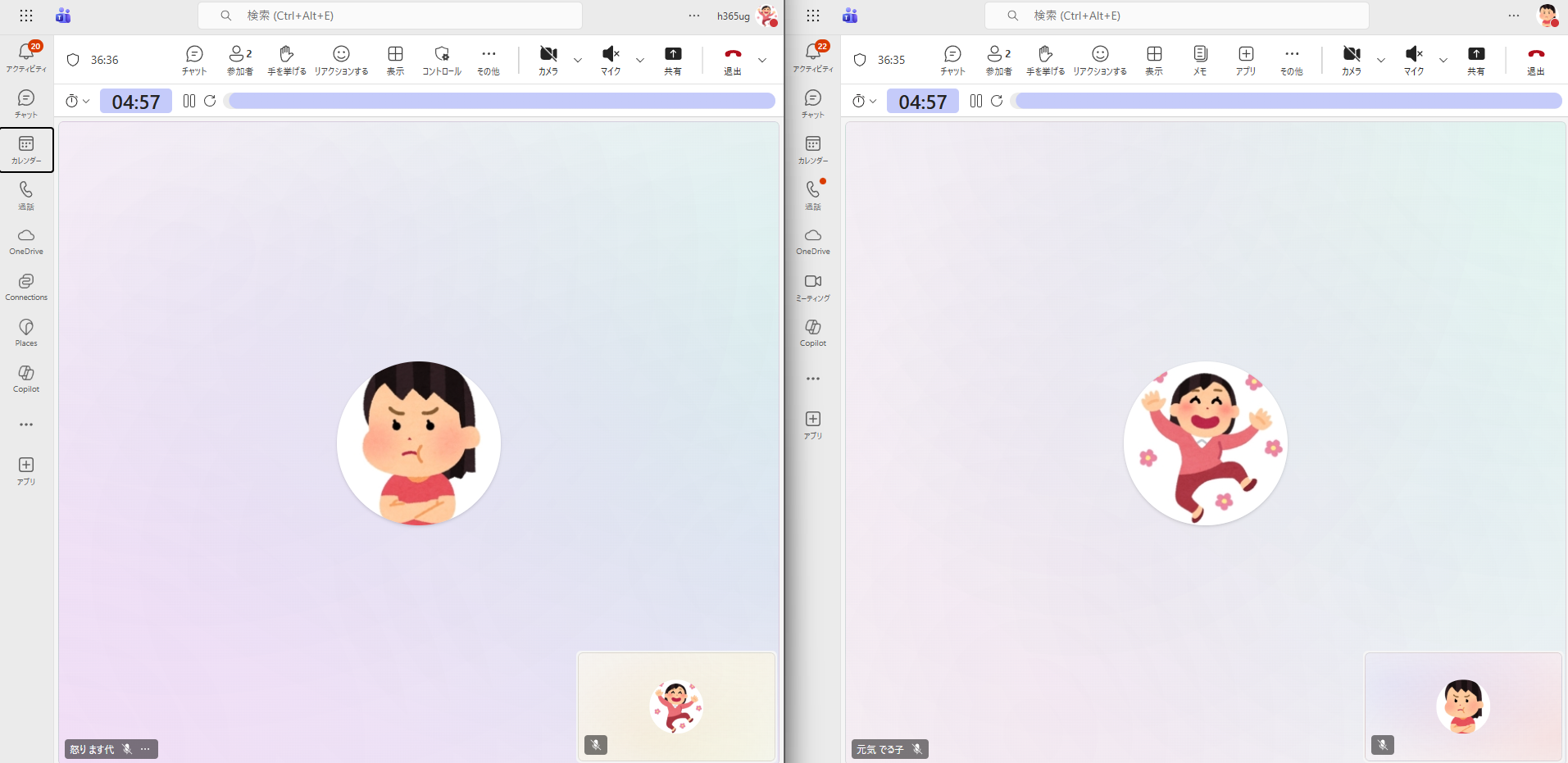
Task: Toggle camera in right meeting window
Action: 1352,60
